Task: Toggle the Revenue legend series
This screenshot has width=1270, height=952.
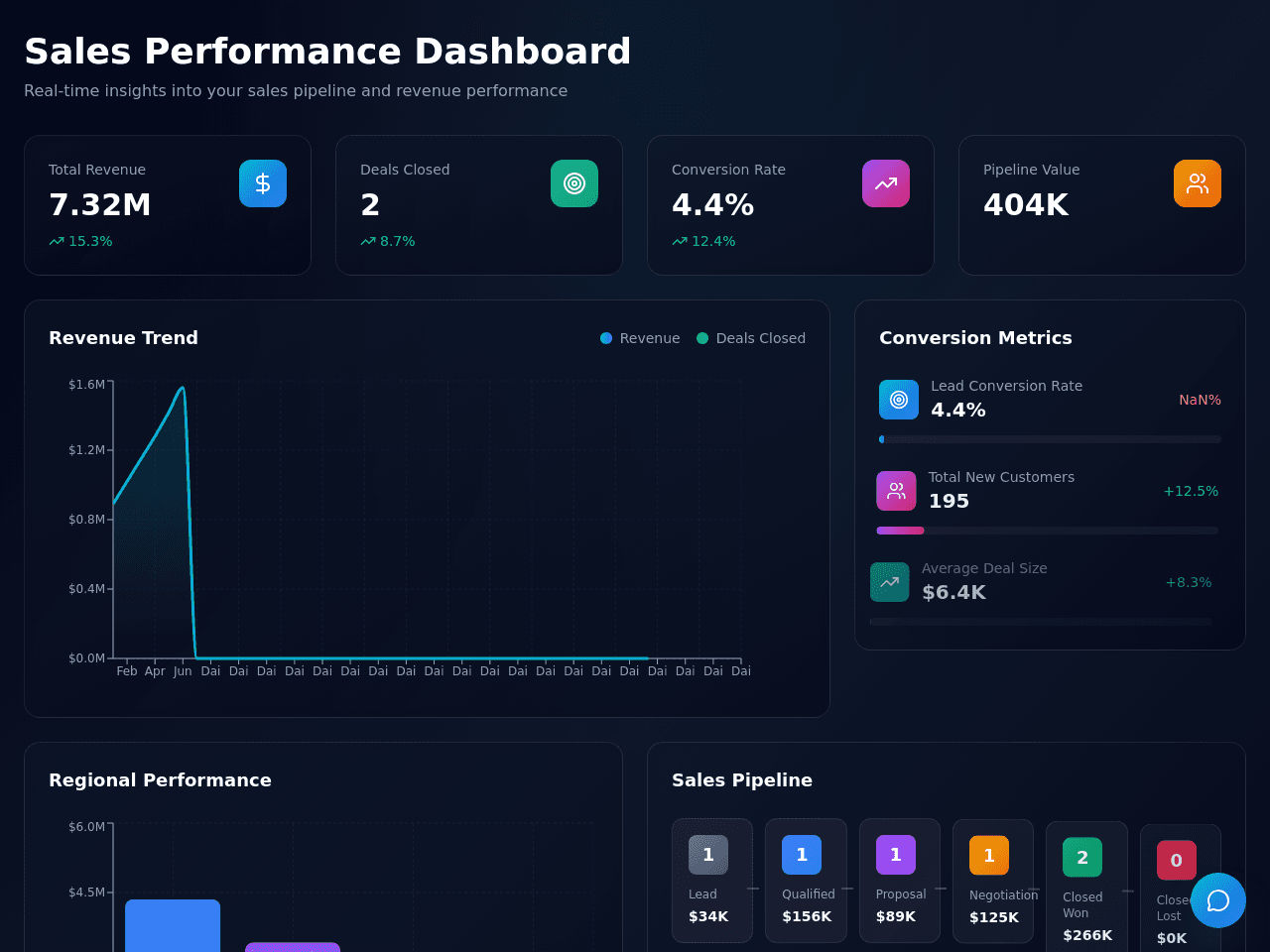Action: click(640, 338)
